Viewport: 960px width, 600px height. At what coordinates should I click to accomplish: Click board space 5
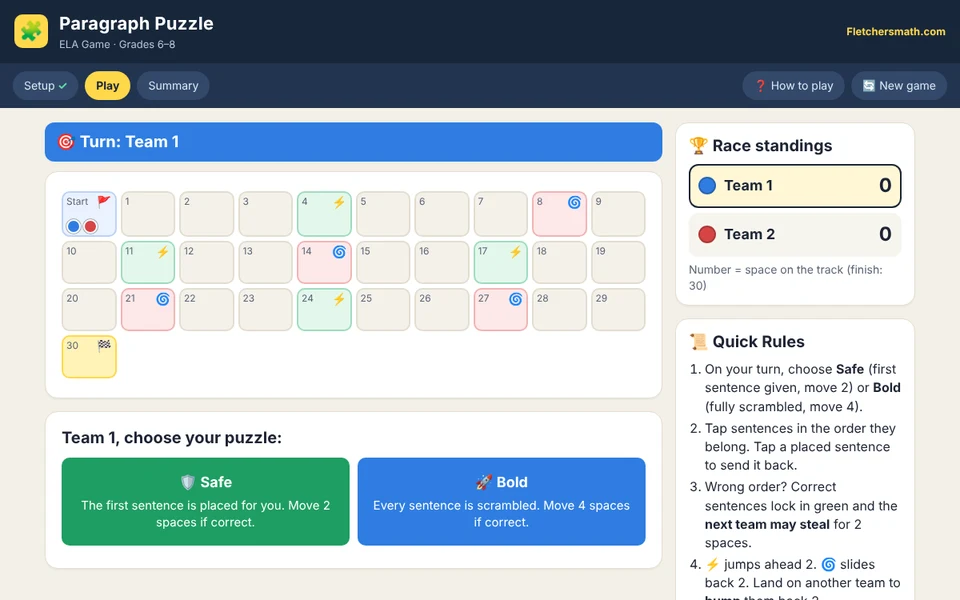click(x=383, y=214)
